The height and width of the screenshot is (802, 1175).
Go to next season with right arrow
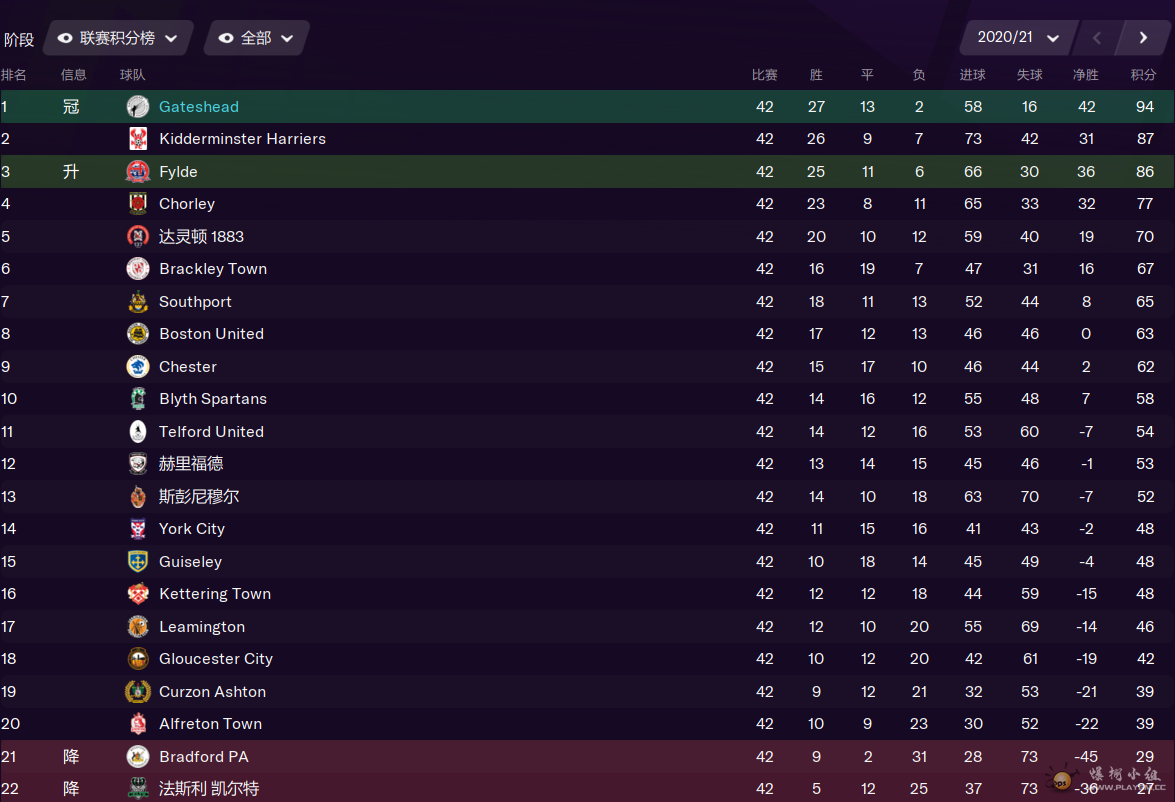coord(1143,37)
